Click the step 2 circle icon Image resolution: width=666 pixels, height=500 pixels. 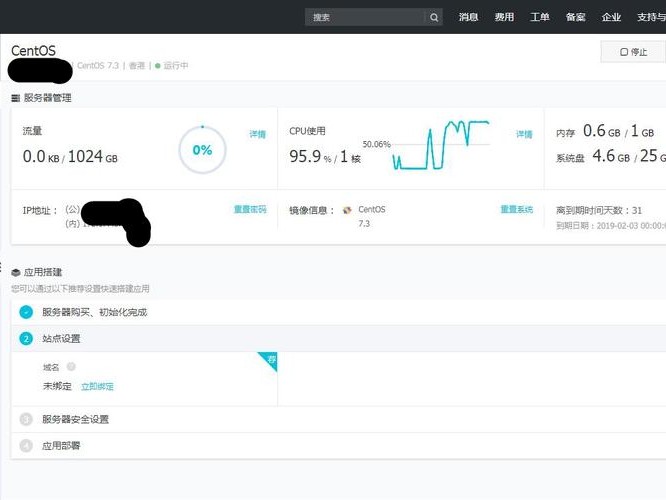[26, 339]
